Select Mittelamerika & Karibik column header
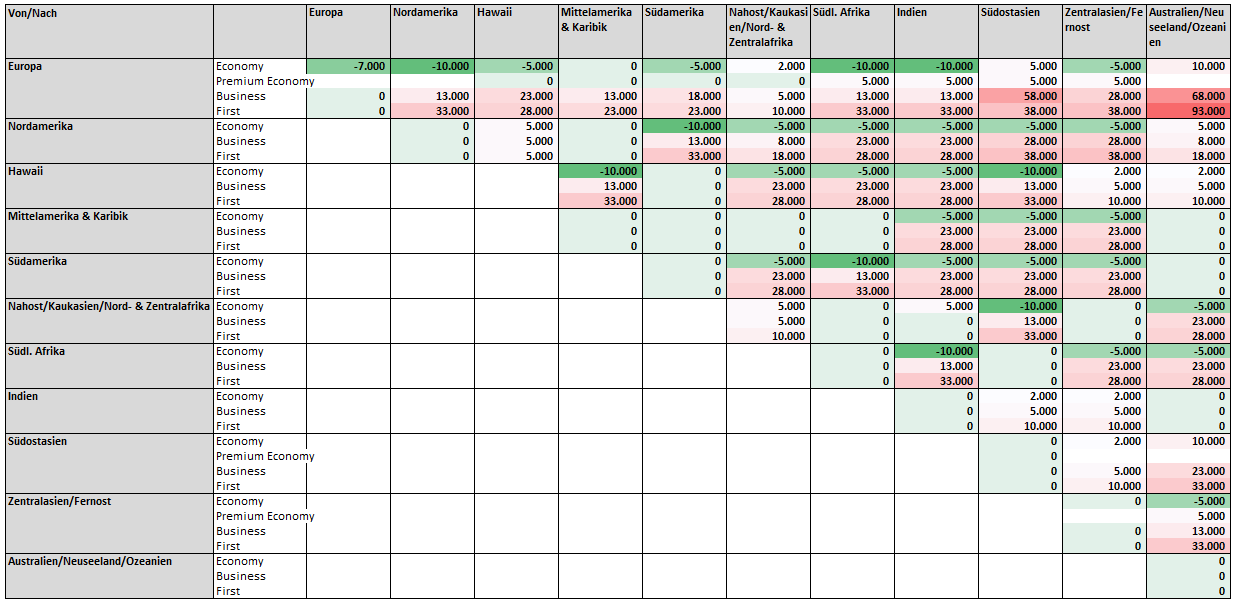 tap(600, 31)
